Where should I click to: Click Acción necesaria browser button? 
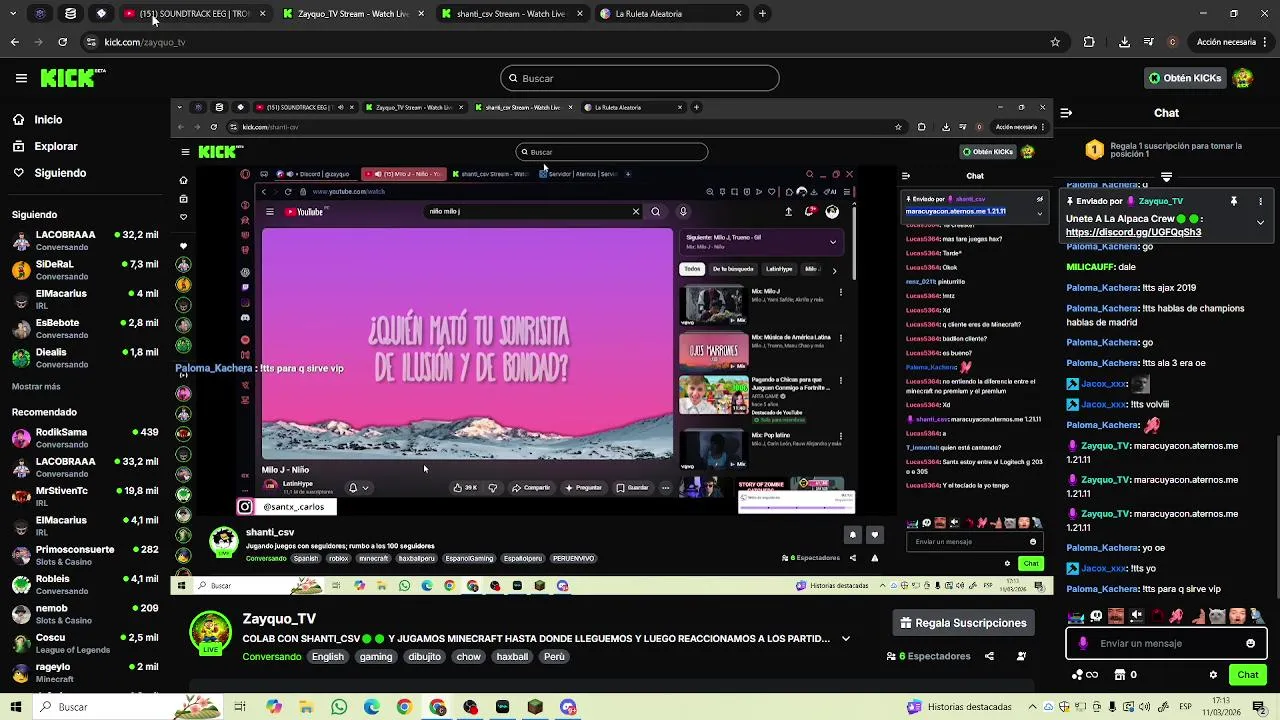point(1232,42)
